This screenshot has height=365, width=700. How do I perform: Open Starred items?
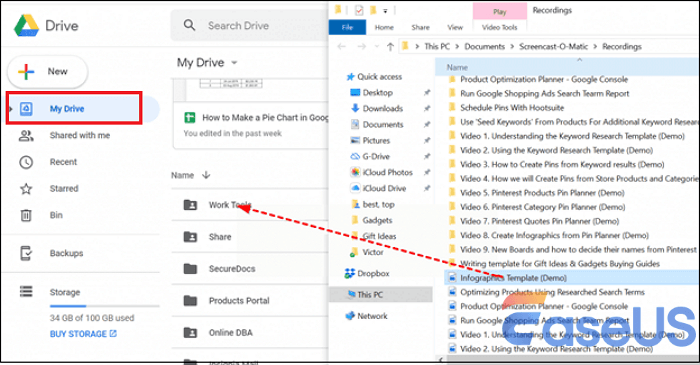[x=64, y=188]
